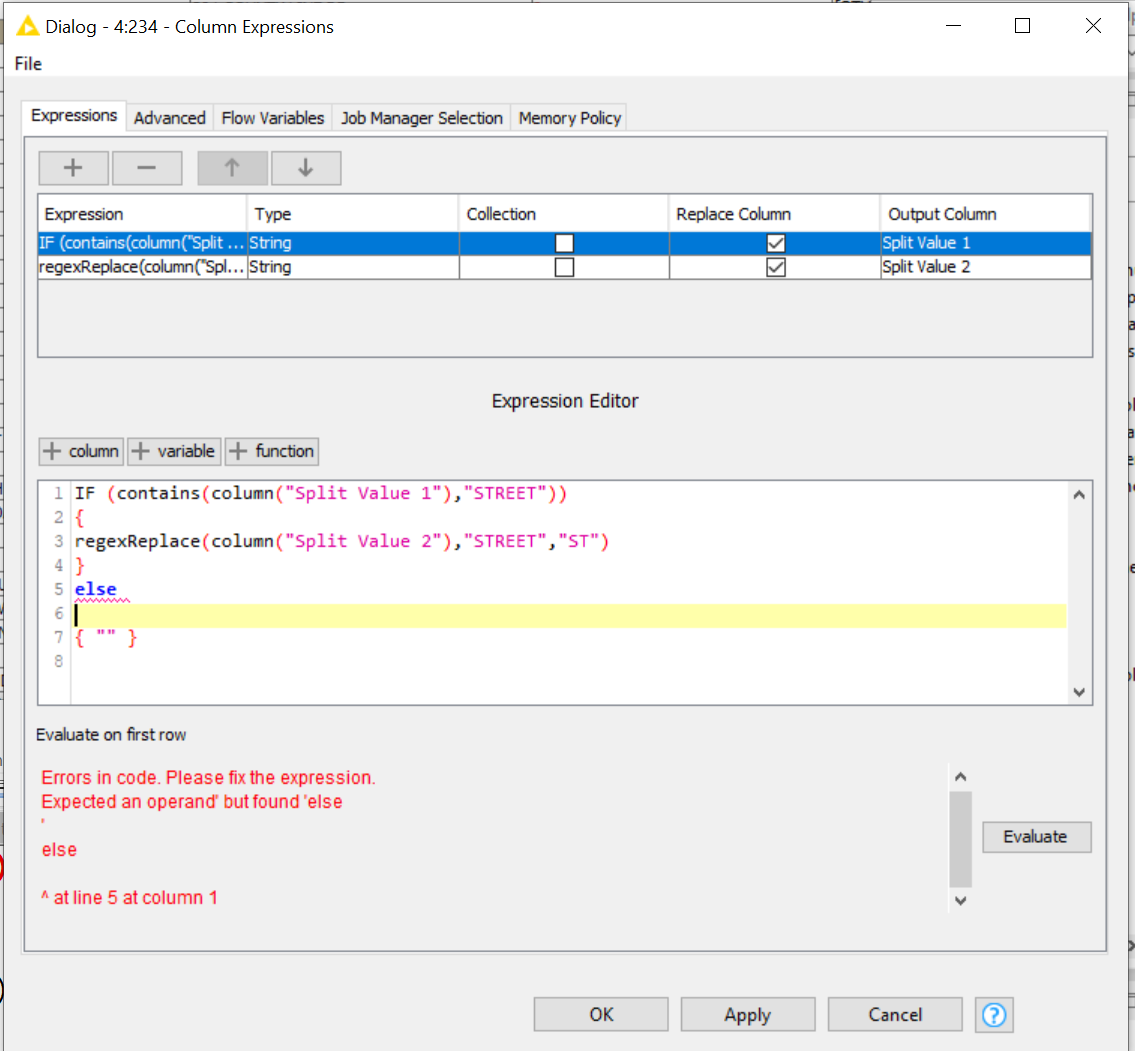Open the File menu
This screenshot has height=1051, width=1135.
click(x=28, y=64)
